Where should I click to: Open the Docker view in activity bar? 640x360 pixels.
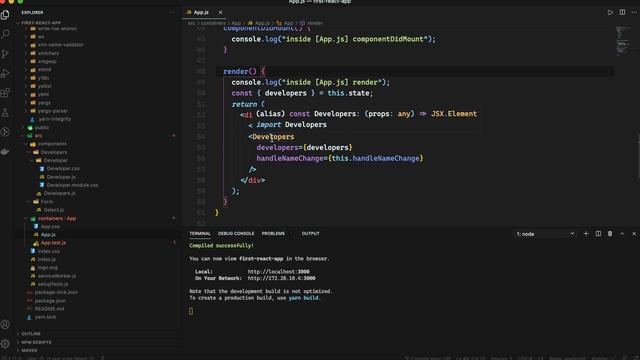5,151
